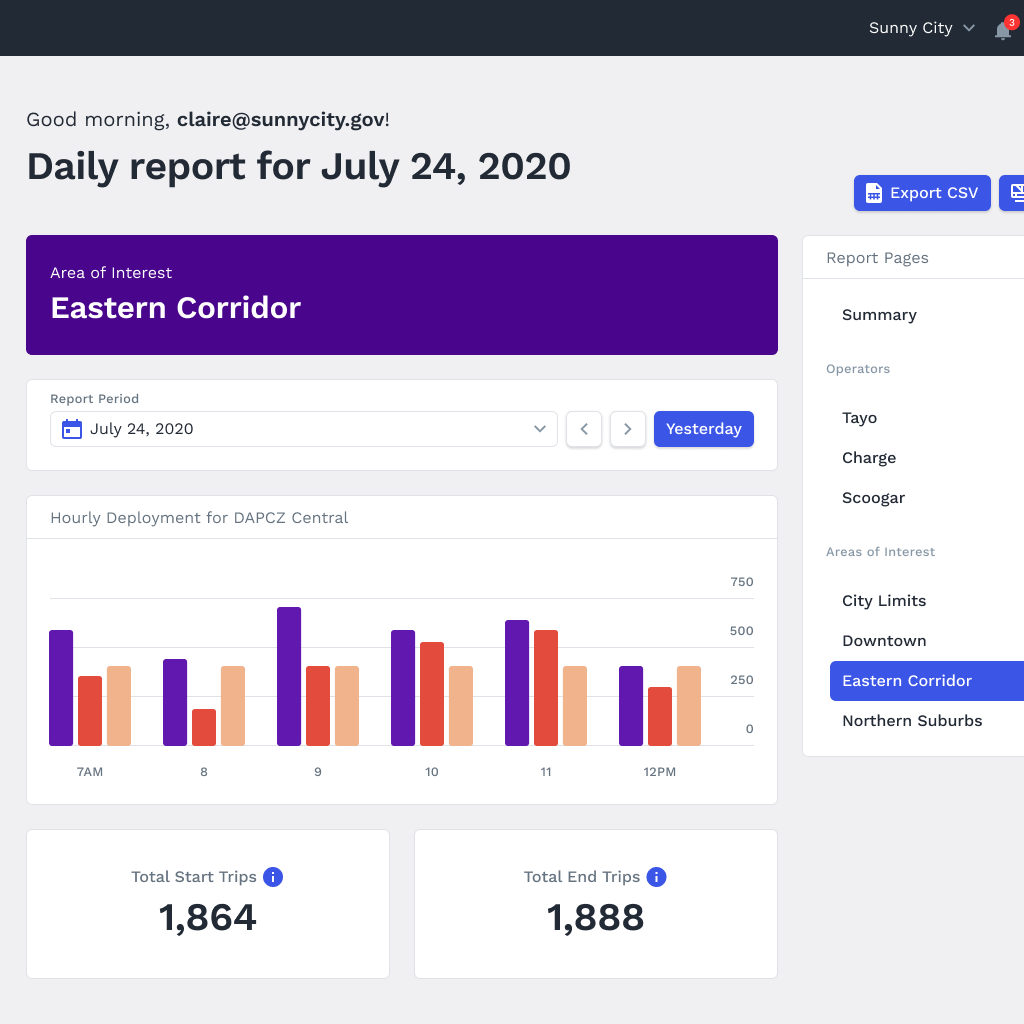
Task: Click the info icon beside Total End Trips
Action: click(x=657, y=877)
